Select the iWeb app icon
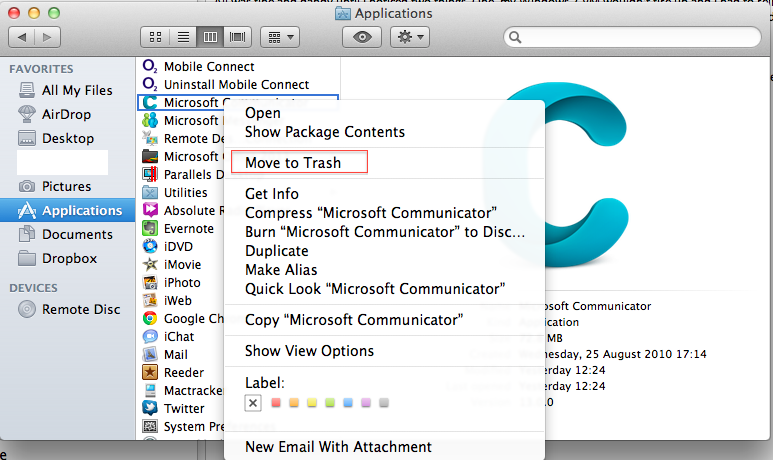The height and width of the screenshot is (460, 773). (150, 300)
